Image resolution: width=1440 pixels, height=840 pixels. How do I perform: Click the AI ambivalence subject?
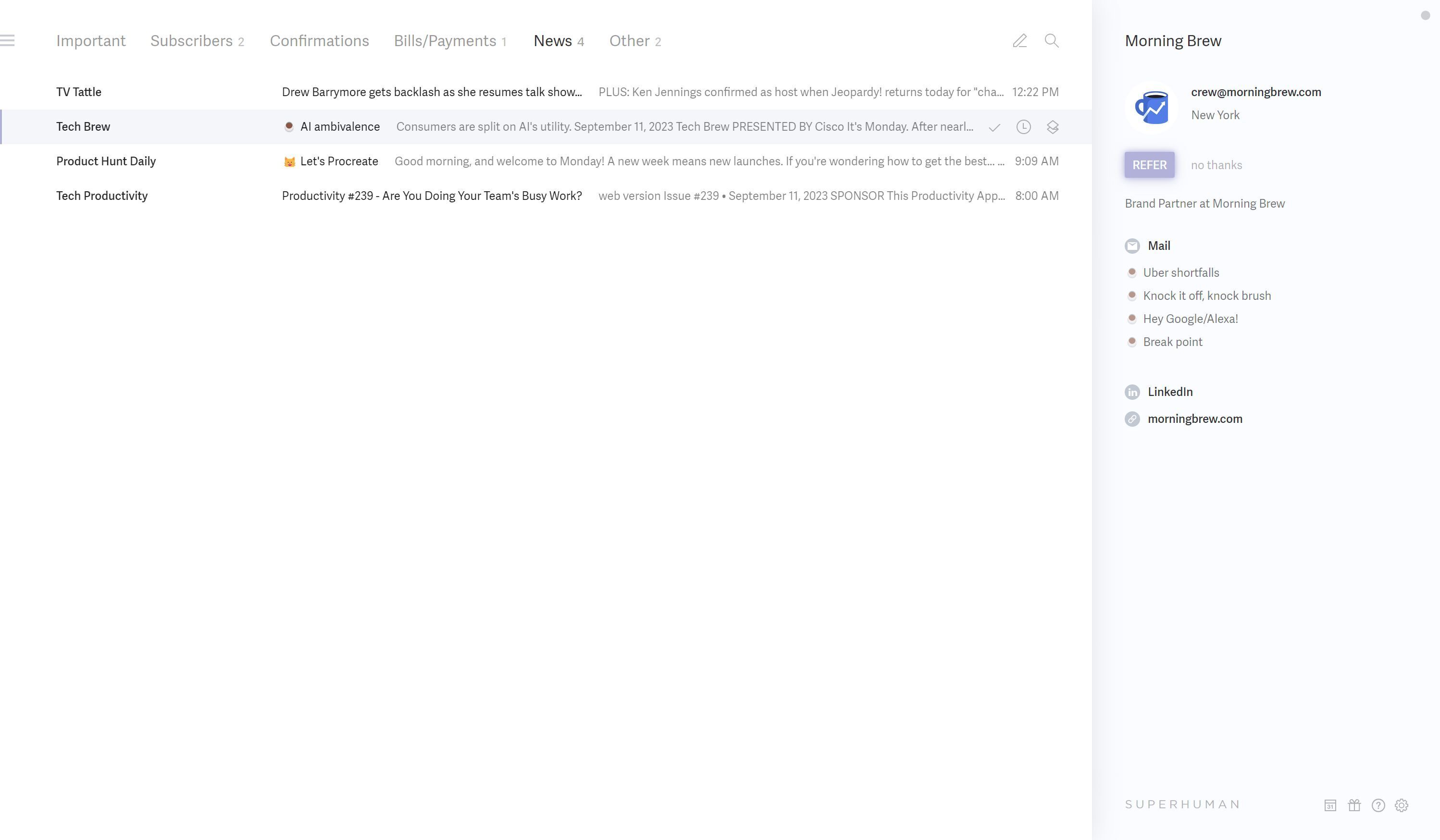pyautogui.click(x=340, y=126)
